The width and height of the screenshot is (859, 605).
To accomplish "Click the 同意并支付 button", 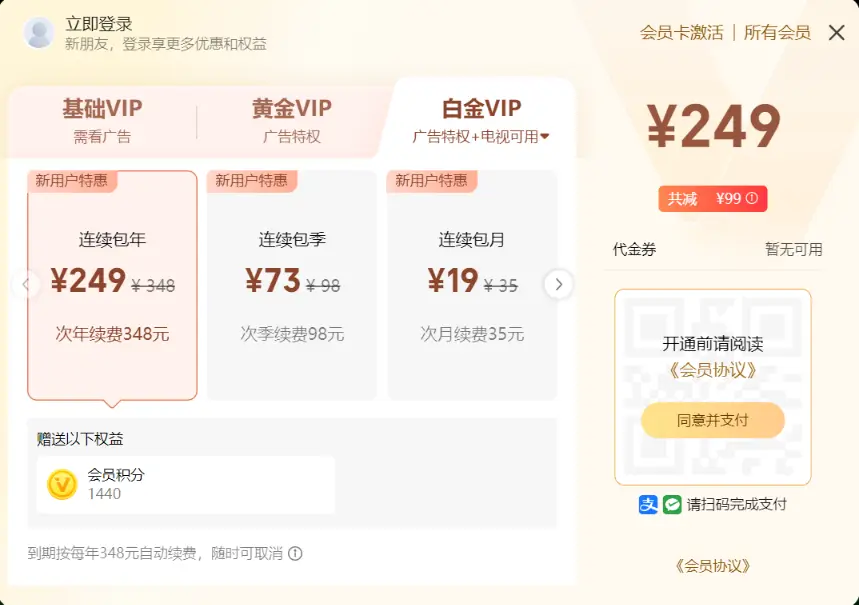I will (x=712, y=420).
